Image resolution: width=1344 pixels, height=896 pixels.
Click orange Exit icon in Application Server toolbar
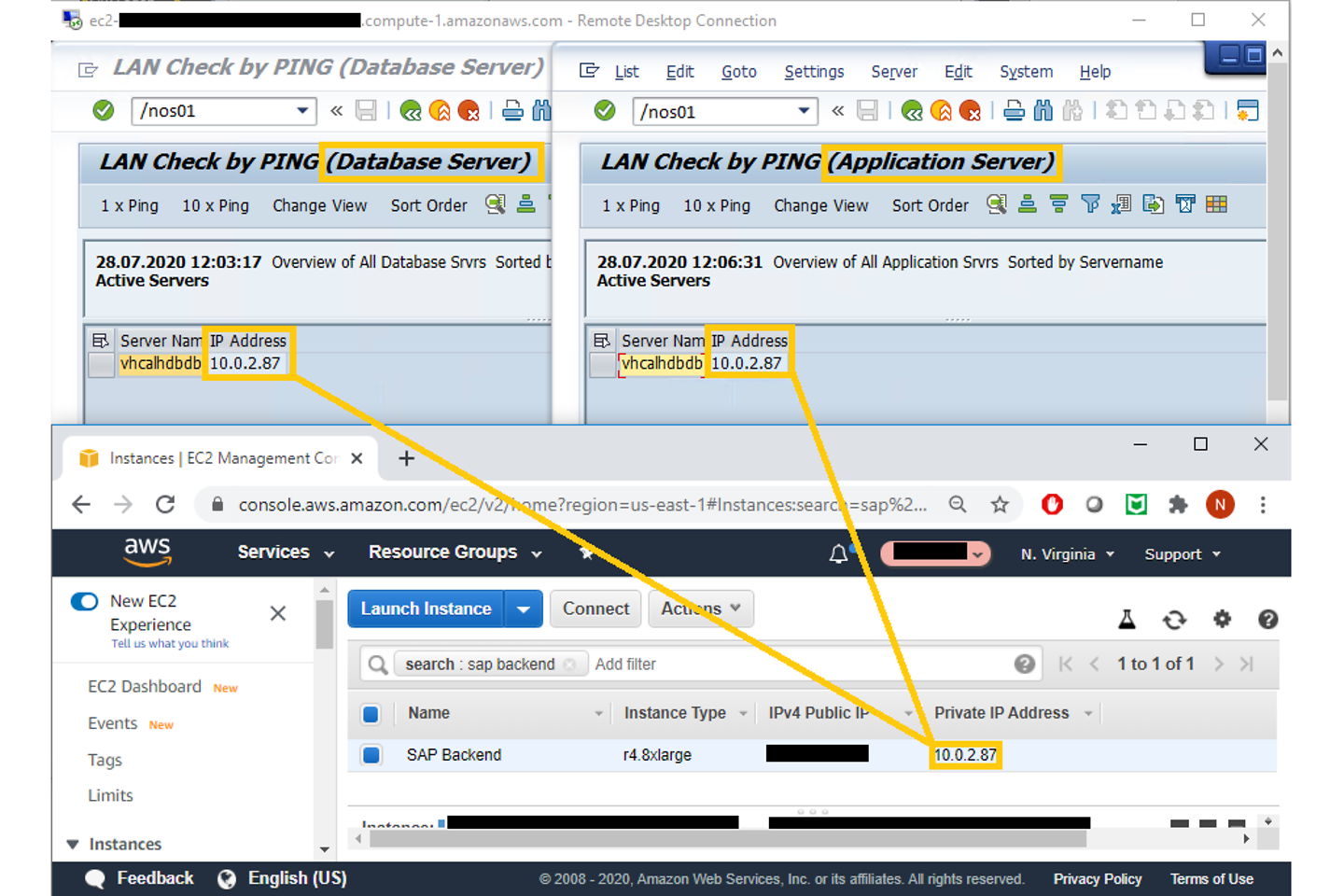click(941, 112)
